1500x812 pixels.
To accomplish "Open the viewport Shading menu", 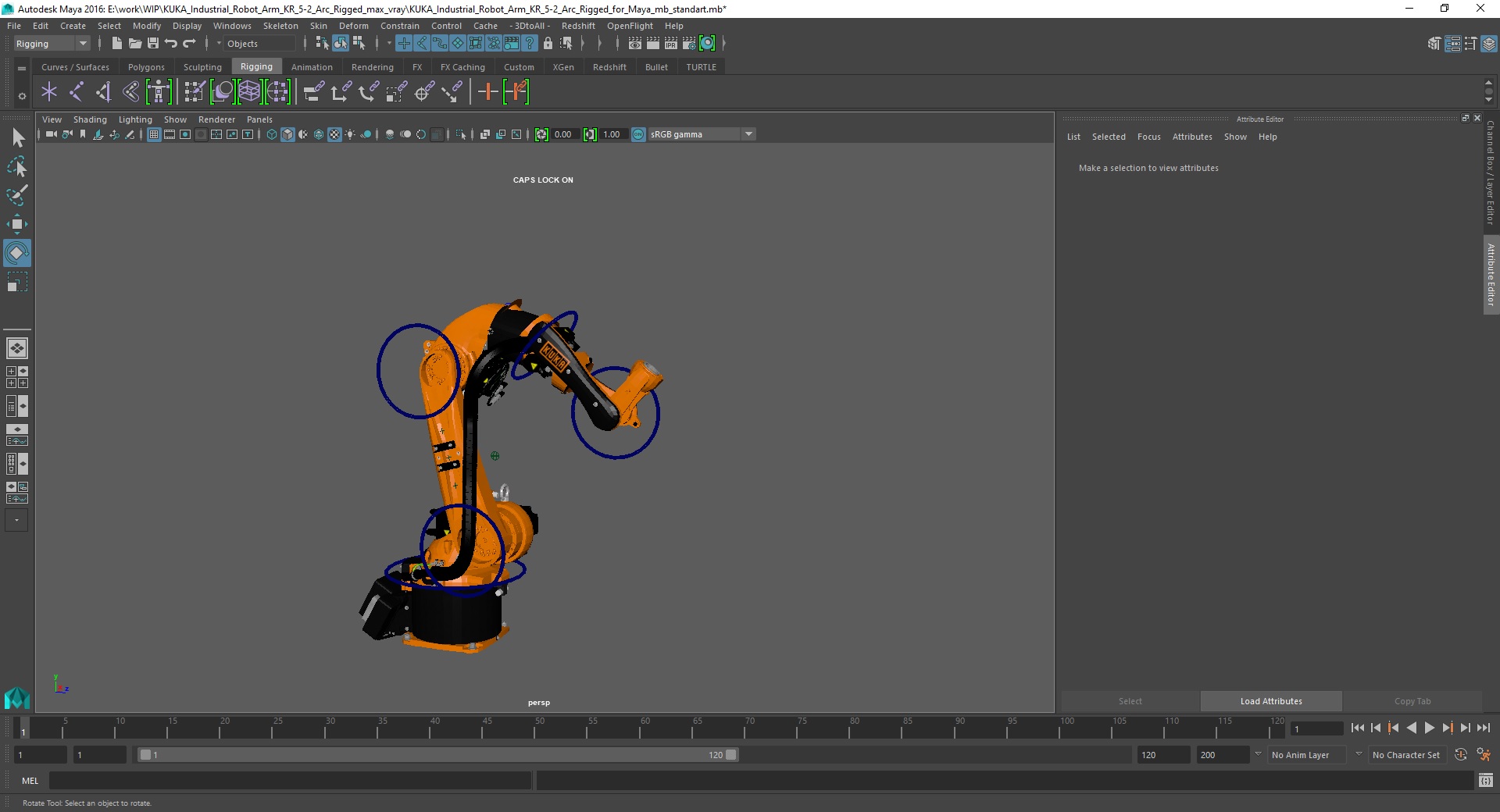I will (x=90, y=119).
